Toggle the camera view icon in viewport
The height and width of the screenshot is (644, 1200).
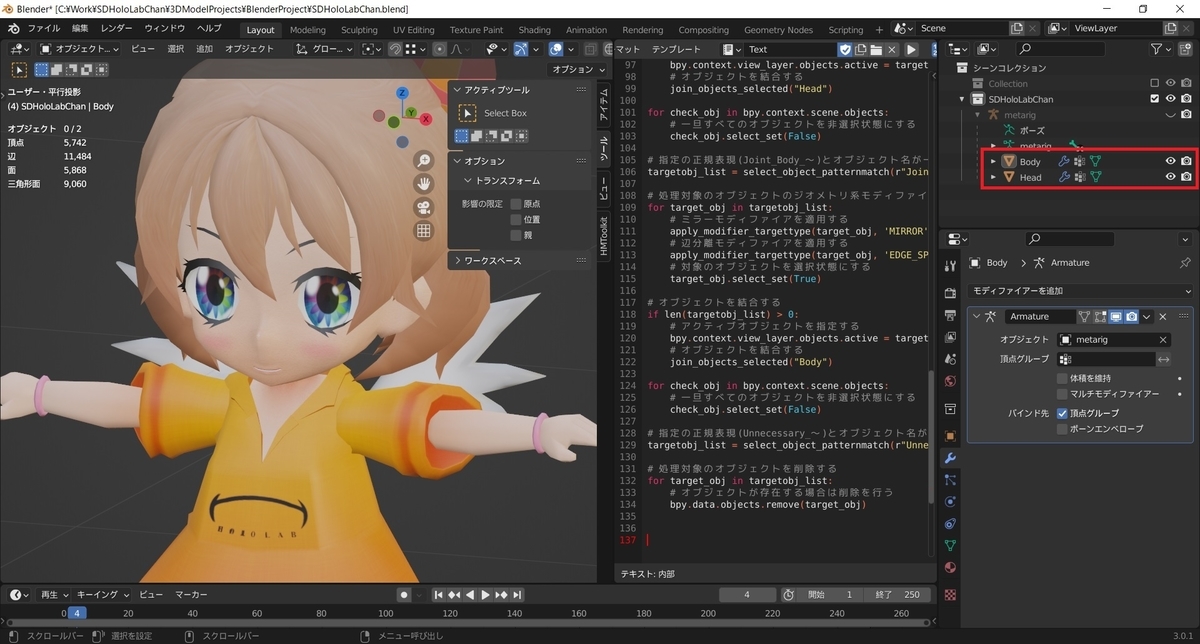[424, 207]
